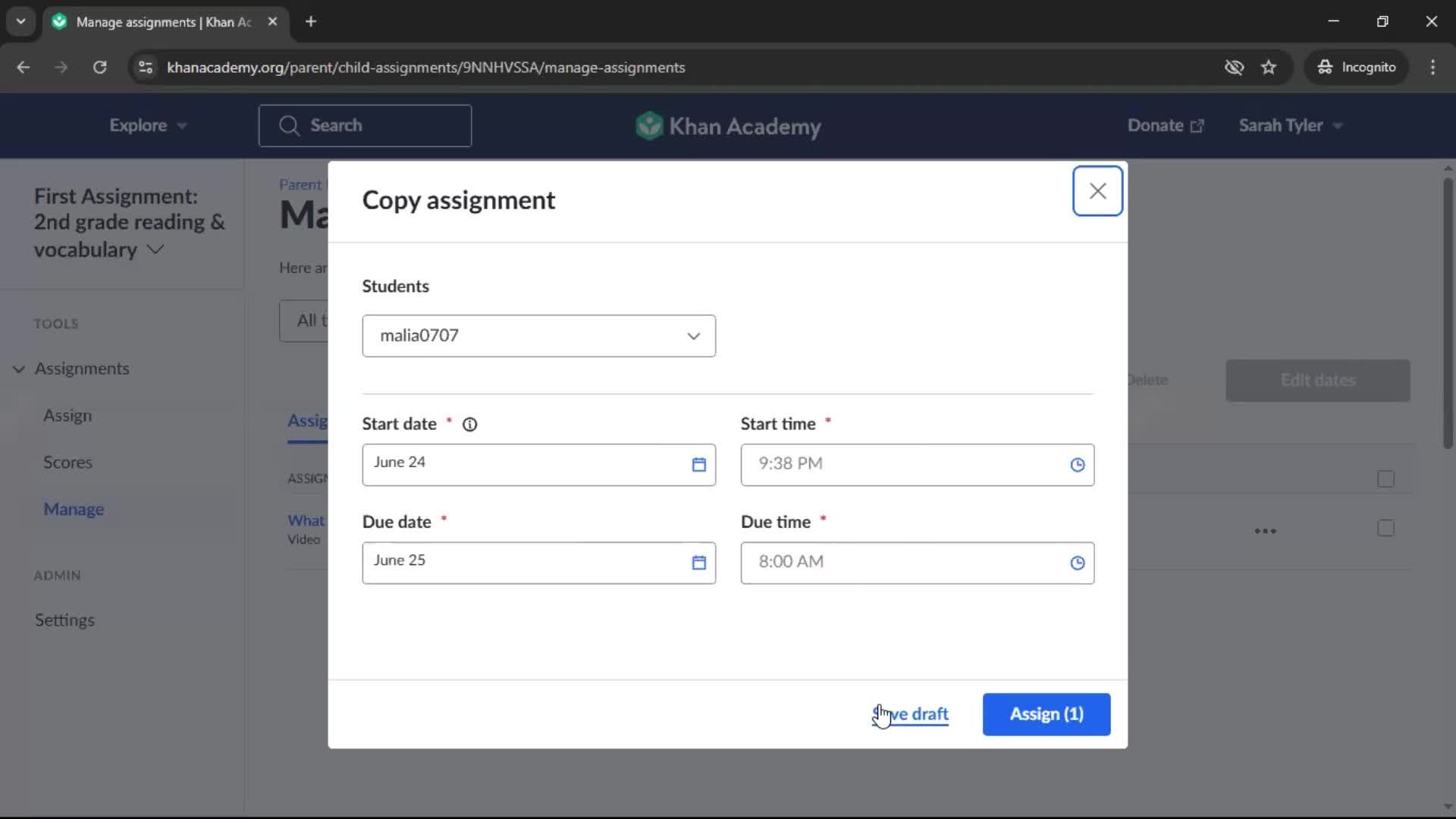Click the tracking protection eye icon
The image size is (1456, 819).
[x=1234, y=67]
